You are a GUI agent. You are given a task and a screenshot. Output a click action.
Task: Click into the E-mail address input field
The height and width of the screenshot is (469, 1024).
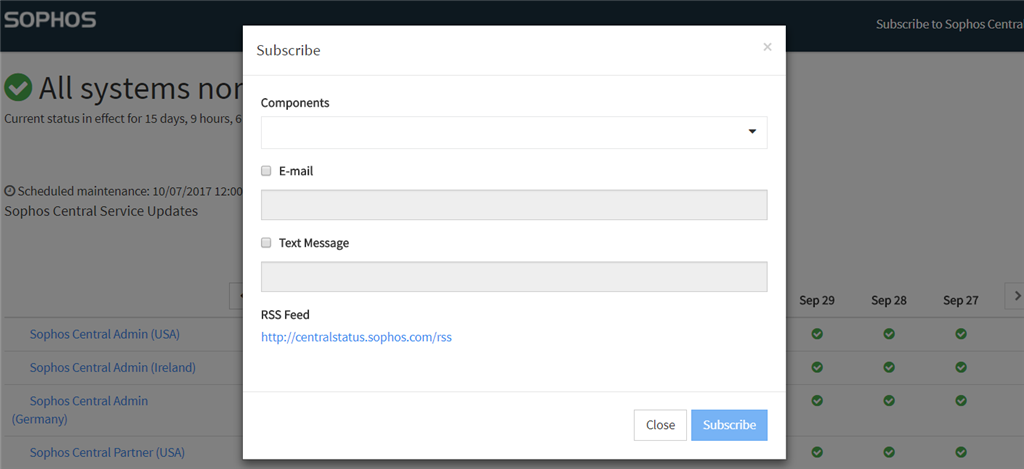pyautogui.click(x=514, y=205)
